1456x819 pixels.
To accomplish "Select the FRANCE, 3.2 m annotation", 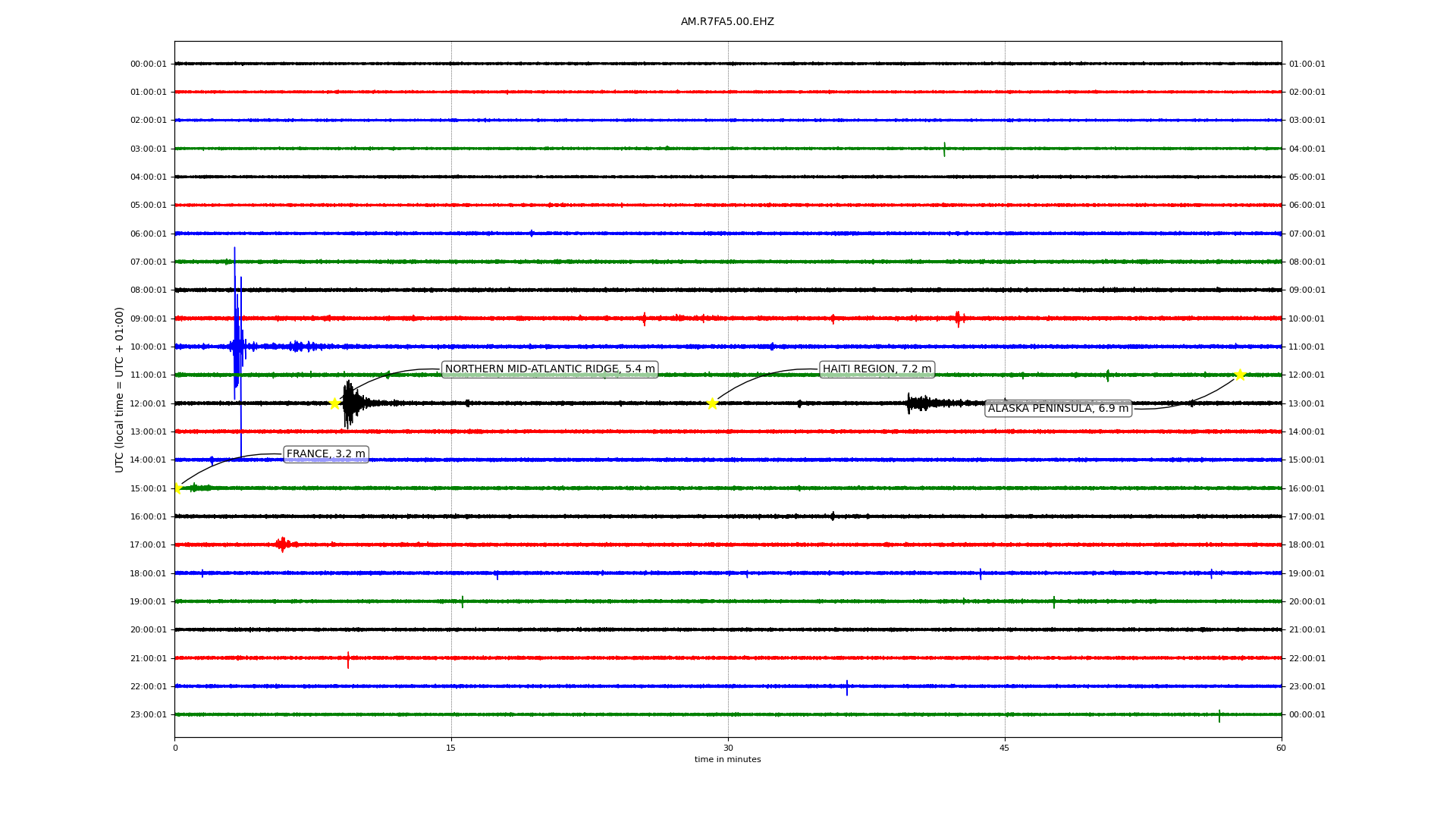I will tap(326, 454).
